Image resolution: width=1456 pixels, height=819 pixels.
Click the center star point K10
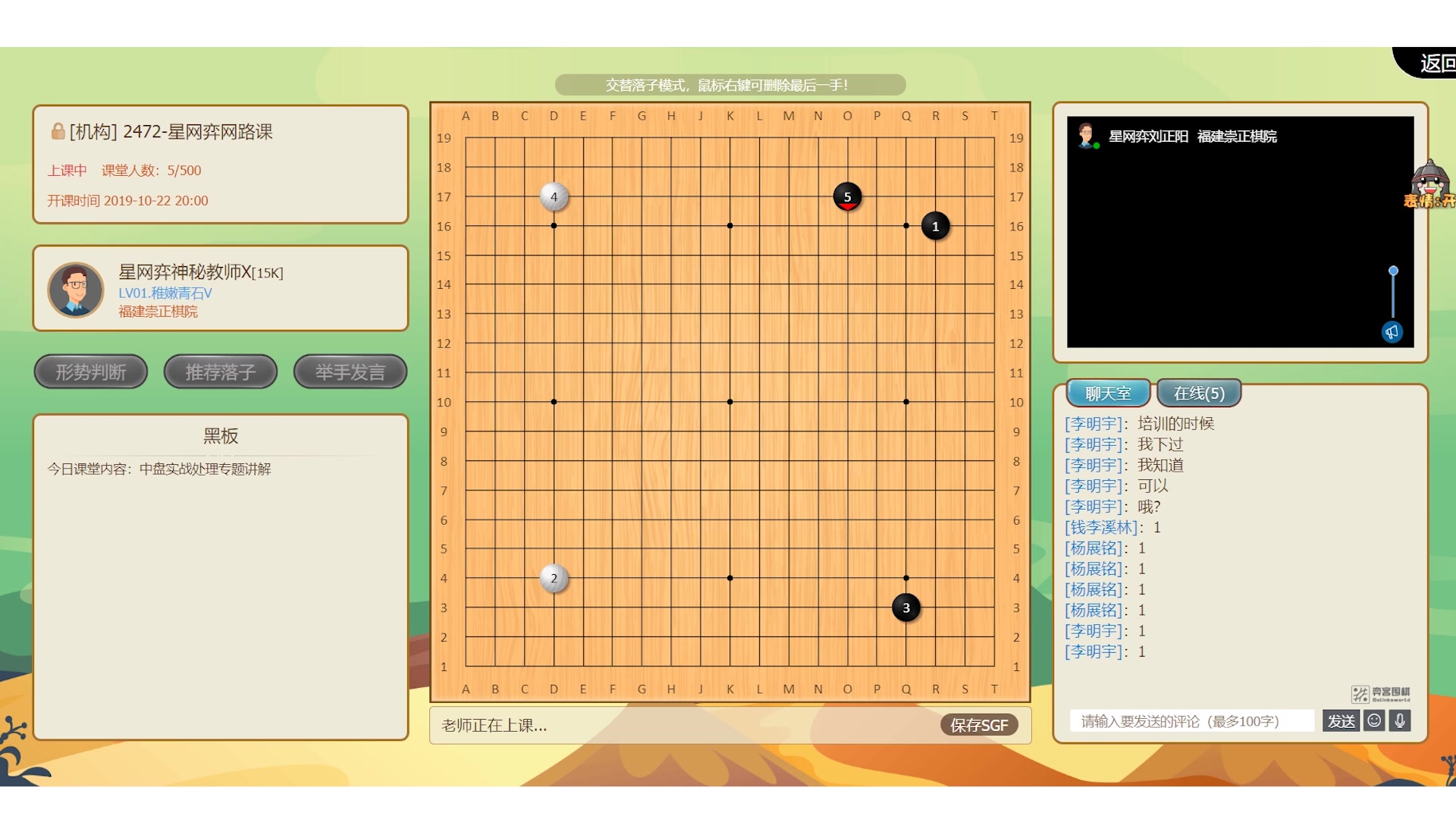pos(730,402)
